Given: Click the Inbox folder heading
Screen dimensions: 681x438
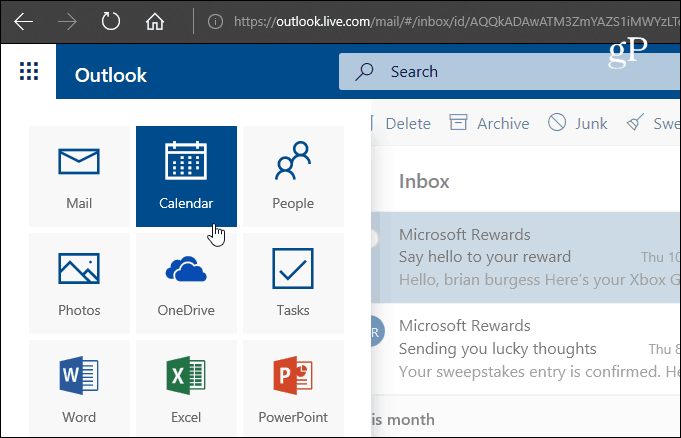Looking at the screenshot, I should [x=424, y=181].
